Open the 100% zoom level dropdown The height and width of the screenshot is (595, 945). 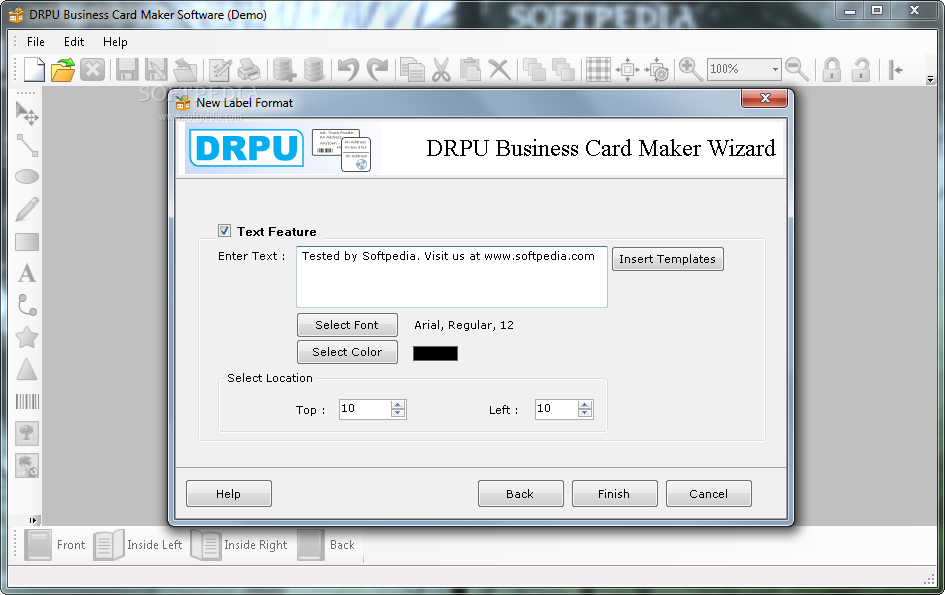(x=775, y=69)
